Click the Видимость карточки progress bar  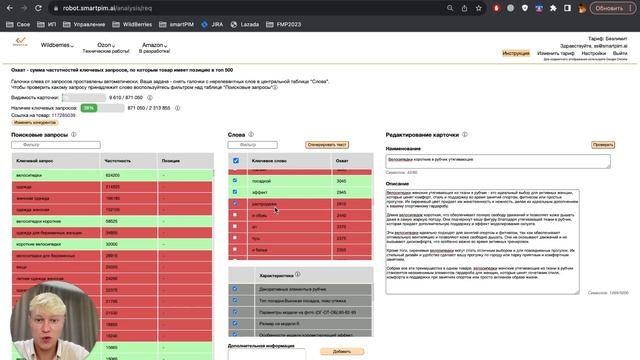84,98
